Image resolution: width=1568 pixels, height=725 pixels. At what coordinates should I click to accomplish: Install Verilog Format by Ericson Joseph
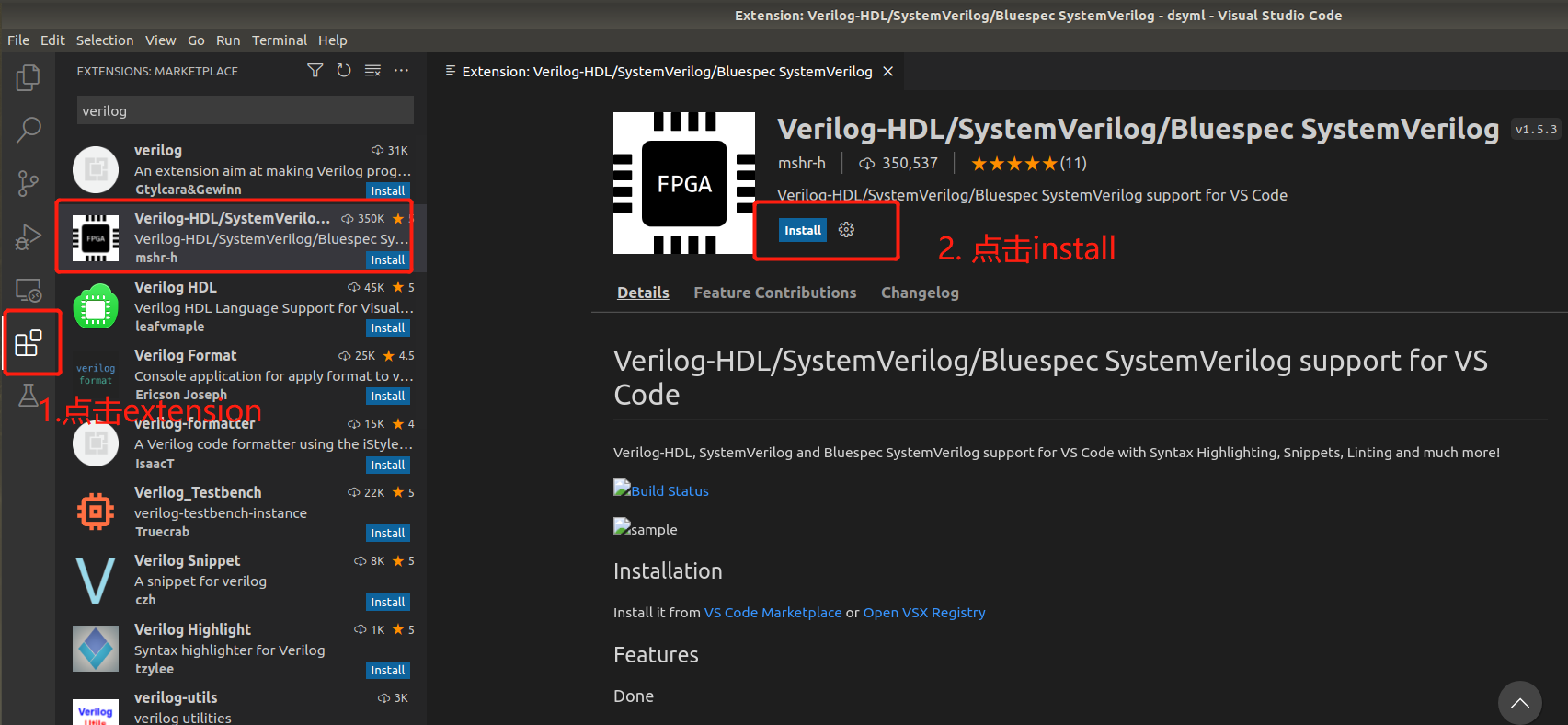pyautogui.click(x=387, y=396)
